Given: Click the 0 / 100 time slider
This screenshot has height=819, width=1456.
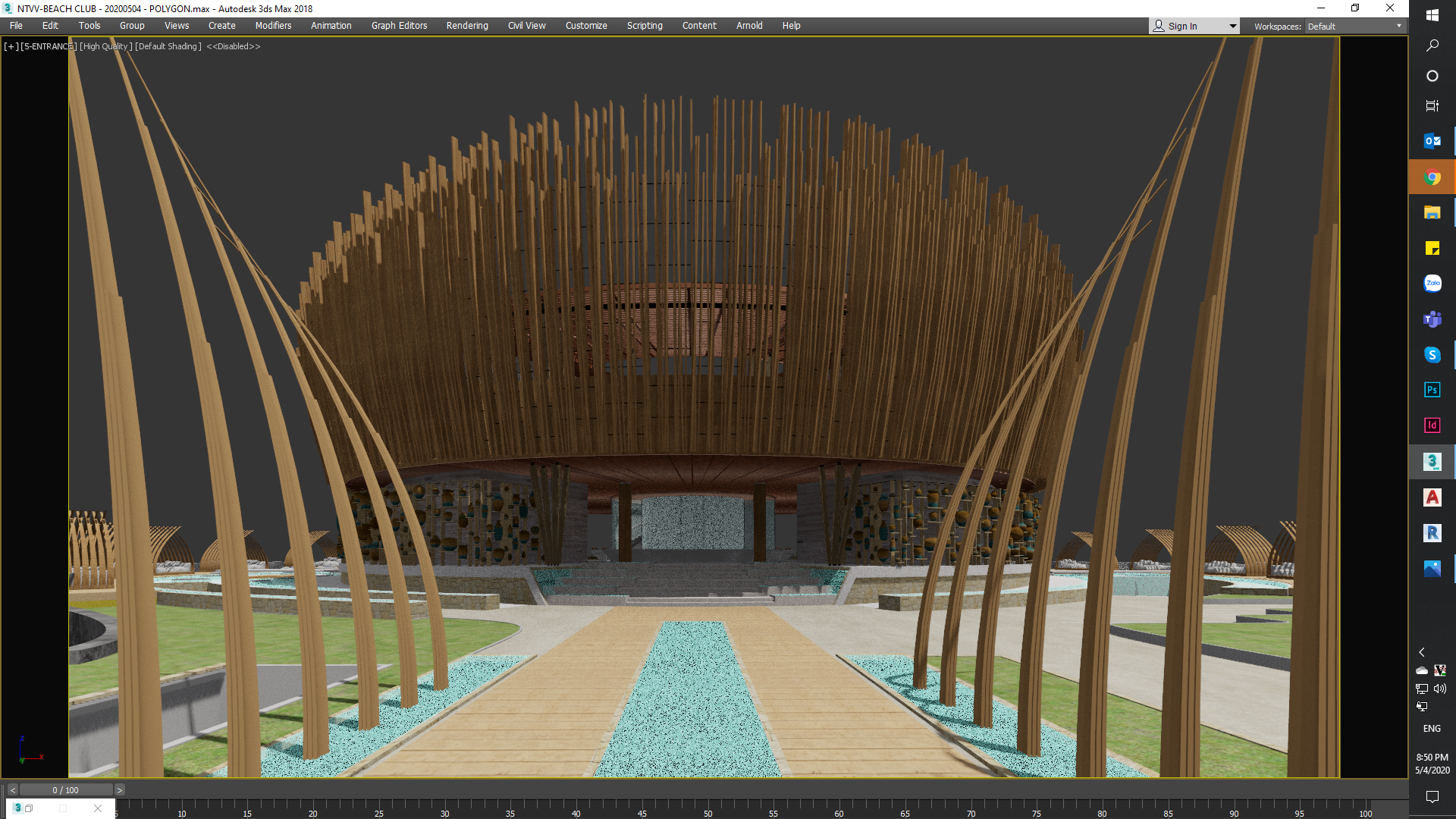Looking at the screenshot, I should click(x=65, y=790).
